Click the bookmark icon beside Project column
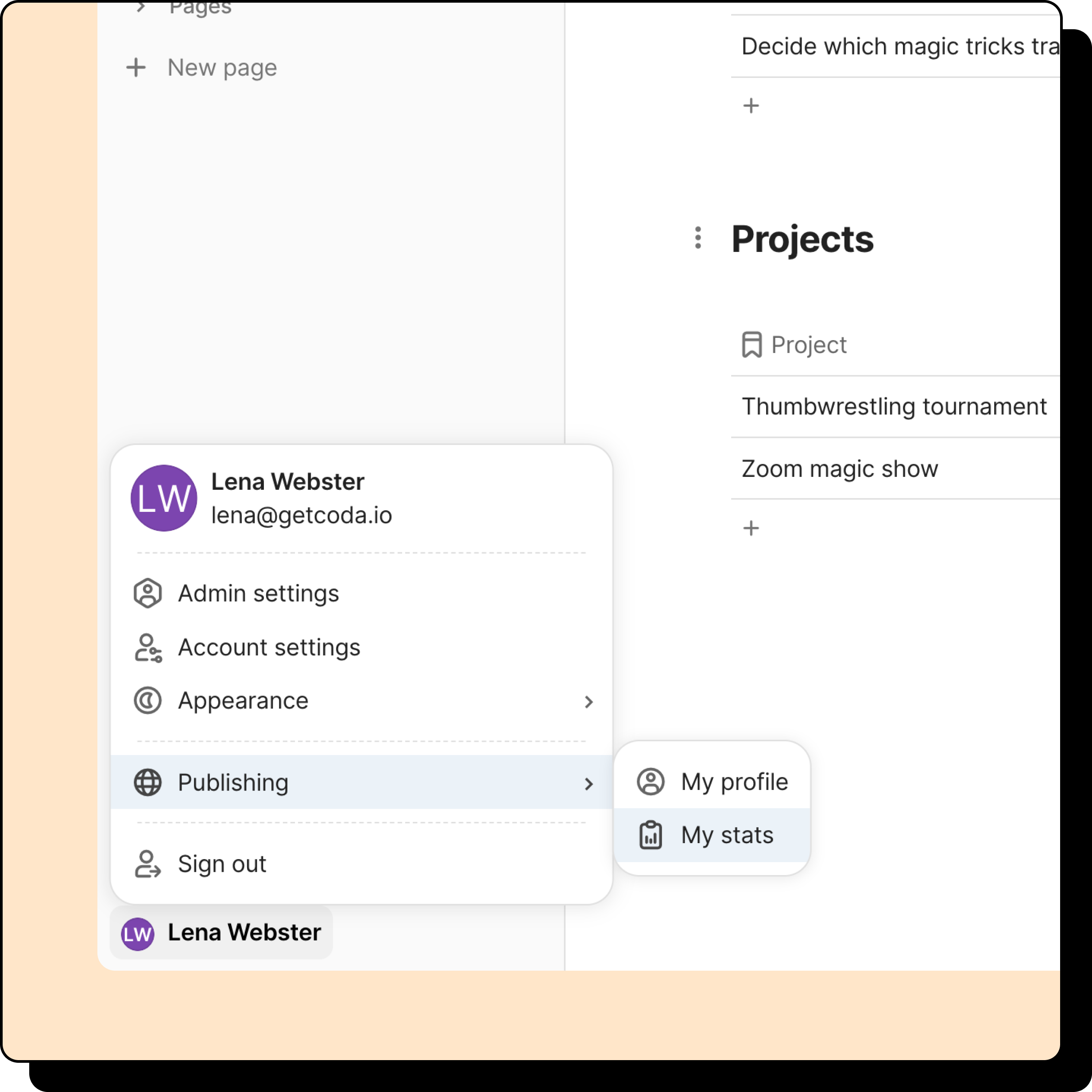 pyautogui.click(x=752, y=345)
